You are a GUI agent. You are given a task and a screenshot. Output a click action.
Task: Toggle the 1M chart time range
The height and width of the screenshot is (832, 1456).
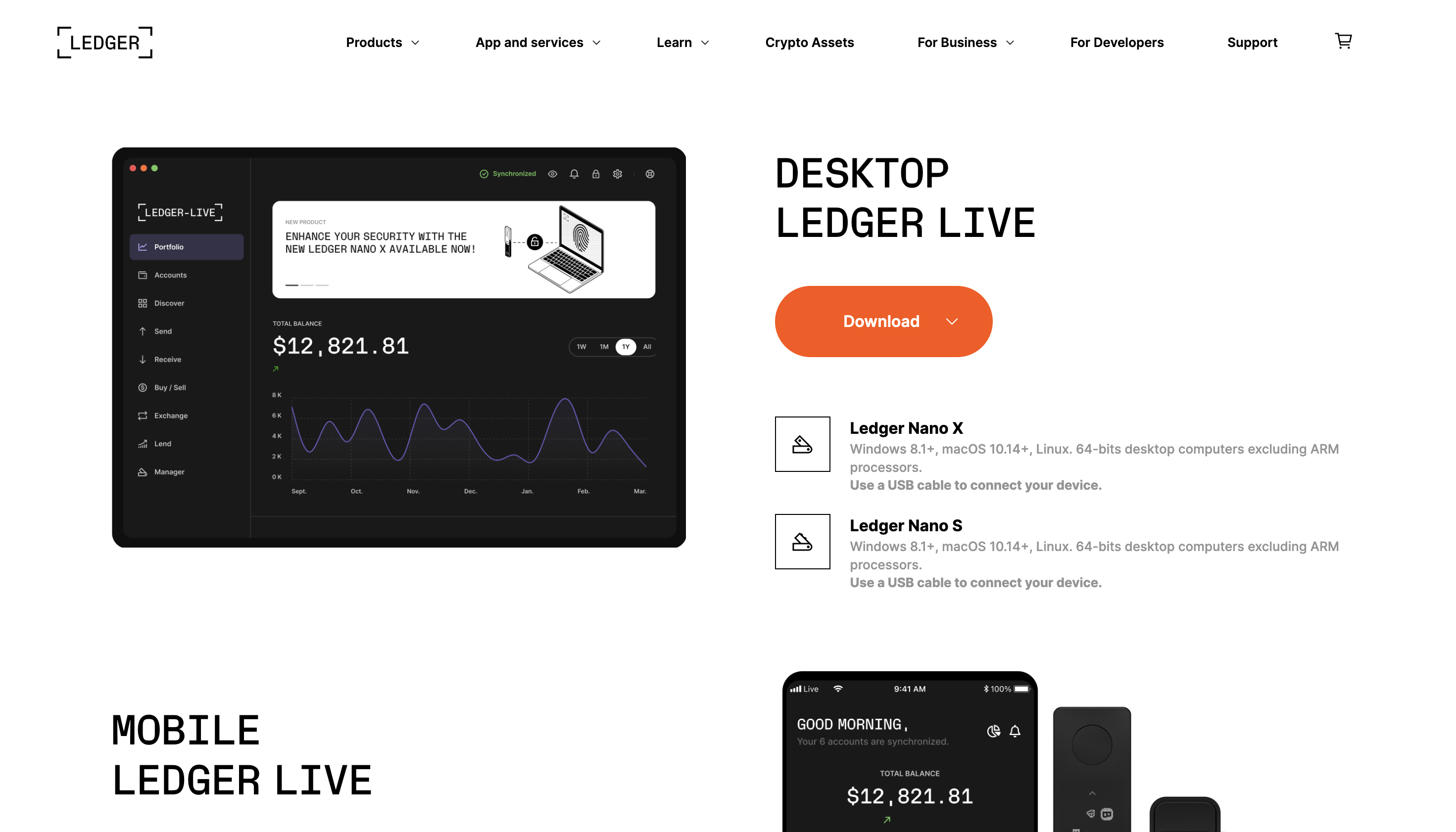pos(604,346)
